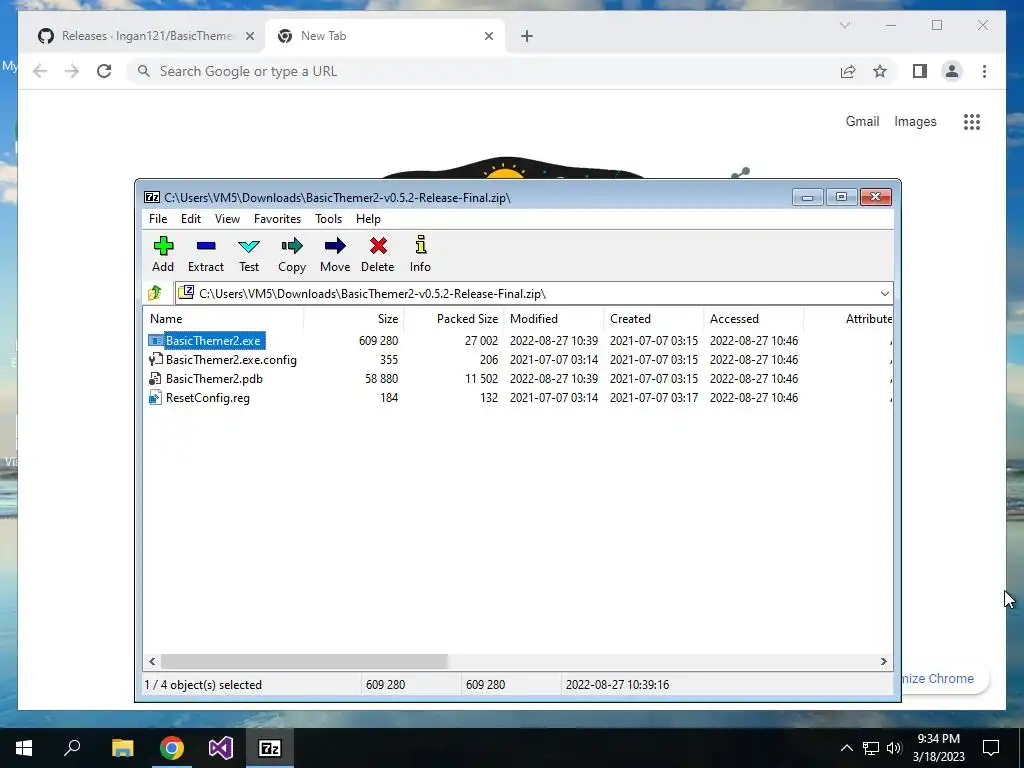Open the Help menu in 7-Zip

click(x=368, y=219)
